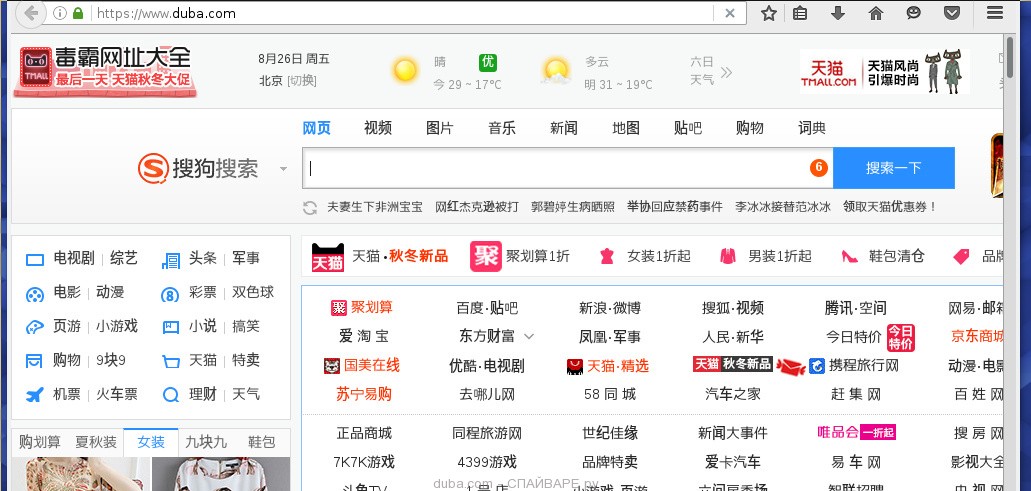Refresh the hot search suggestions icon

coord(310,207)
